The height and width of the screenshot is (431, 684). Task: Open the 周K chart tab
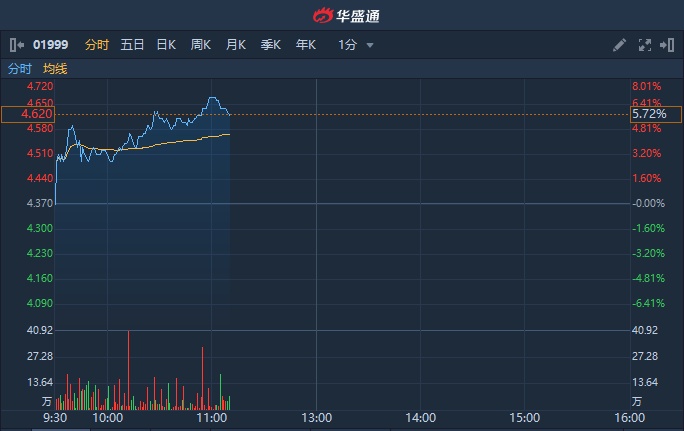(x=201, y=45)
